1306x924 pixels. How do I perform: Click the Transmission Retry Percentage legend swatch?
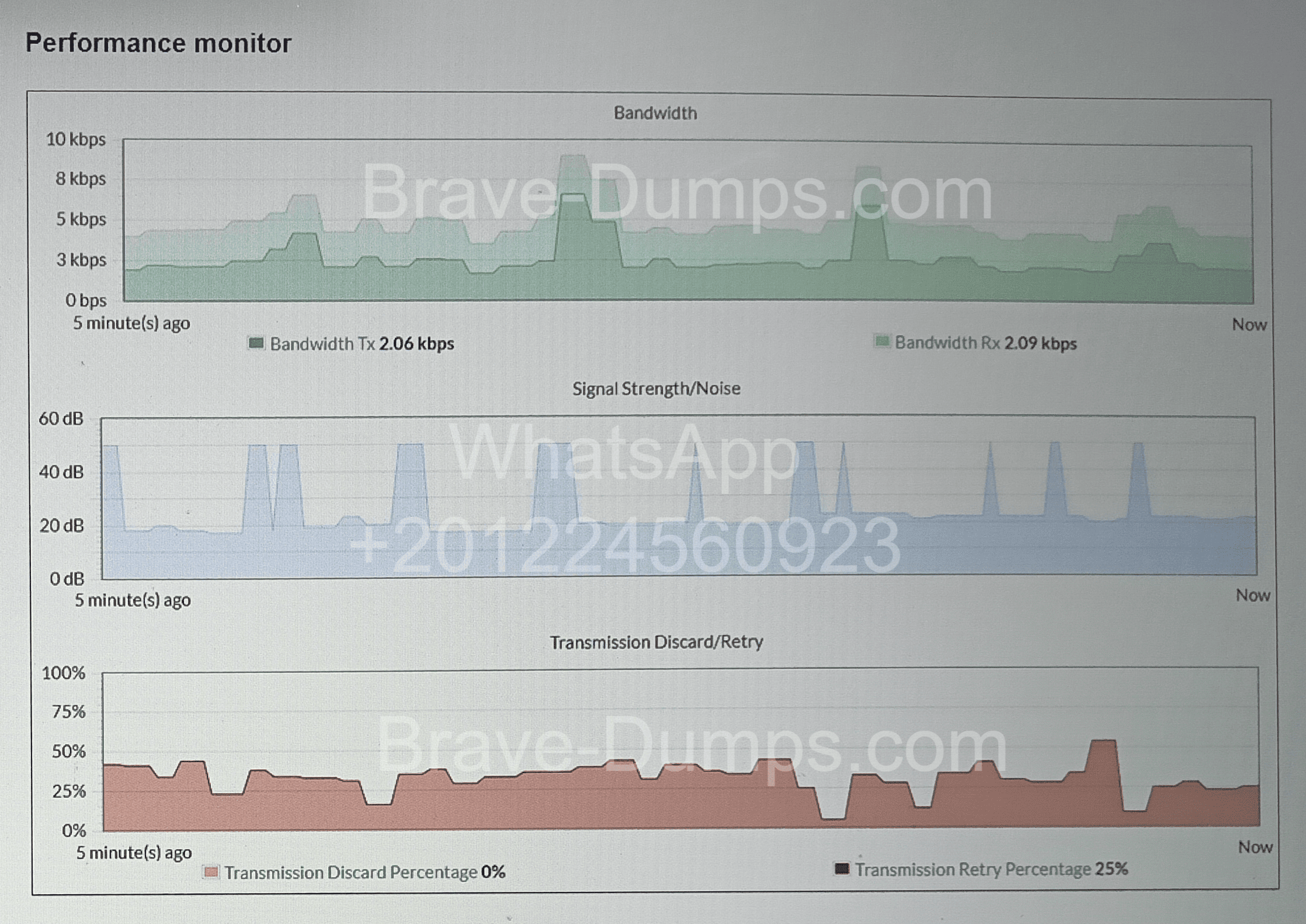coord(842,869)
